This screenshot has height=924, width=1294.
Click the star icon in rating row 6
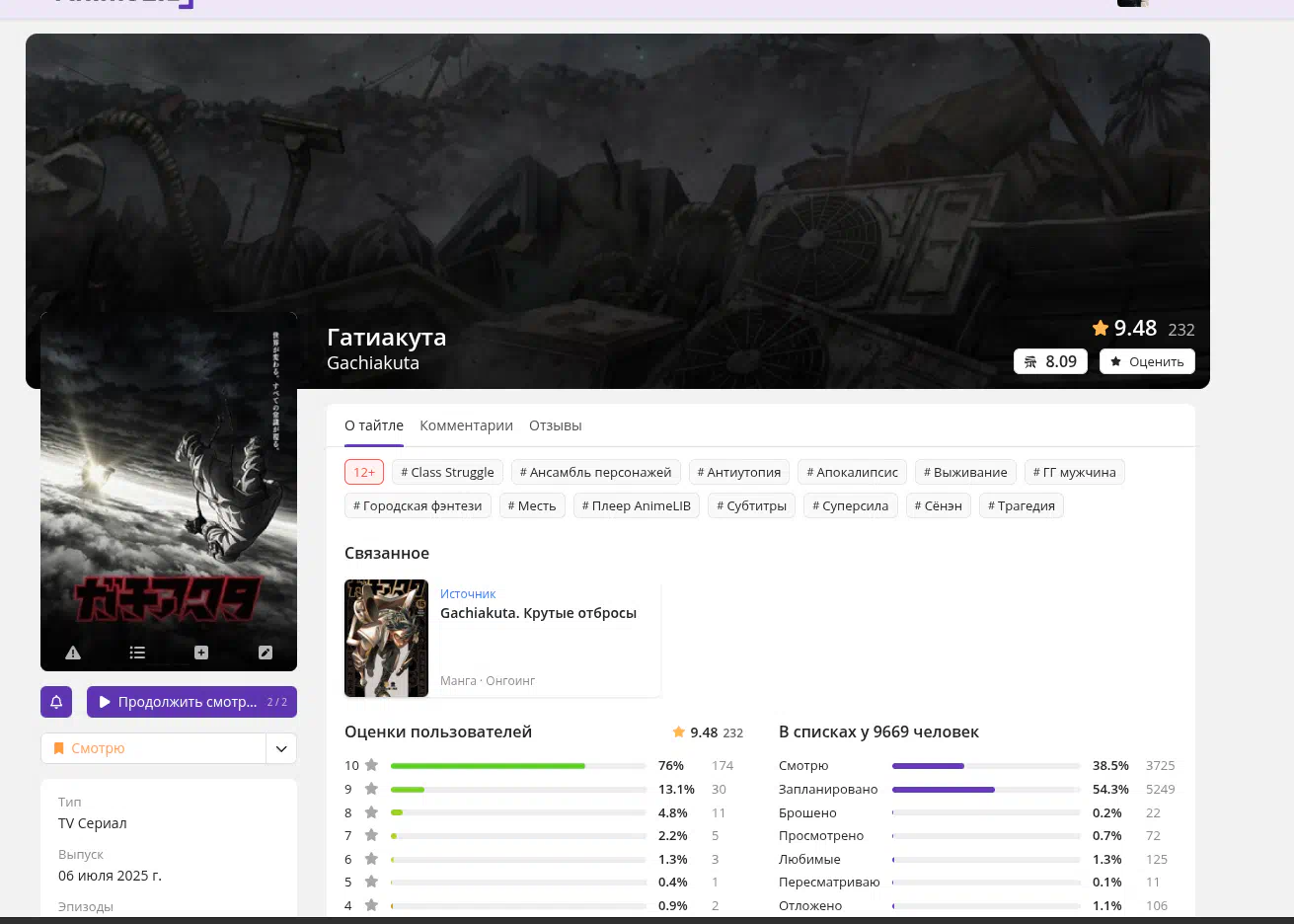[x=371, y=859]
